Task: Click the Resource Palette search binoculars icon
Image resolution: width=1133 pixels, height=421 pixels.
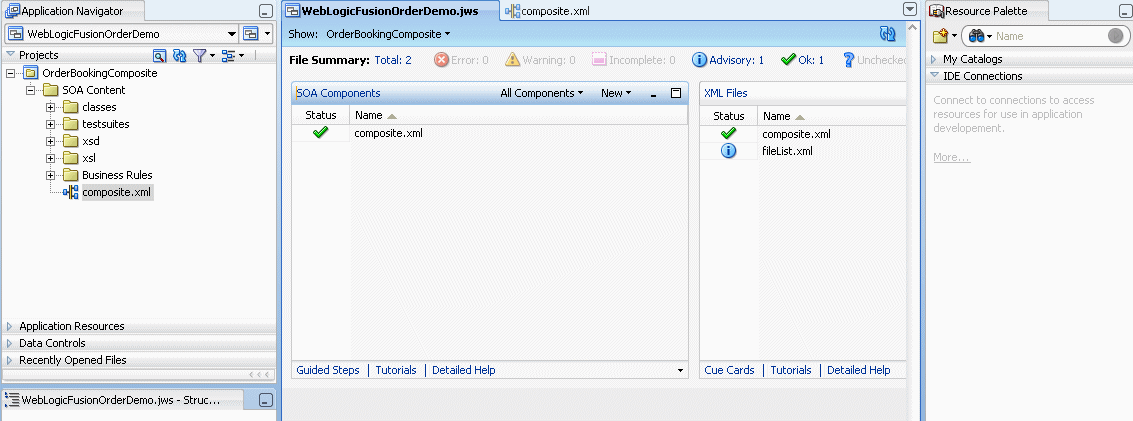Action: (x=973, y=36)
